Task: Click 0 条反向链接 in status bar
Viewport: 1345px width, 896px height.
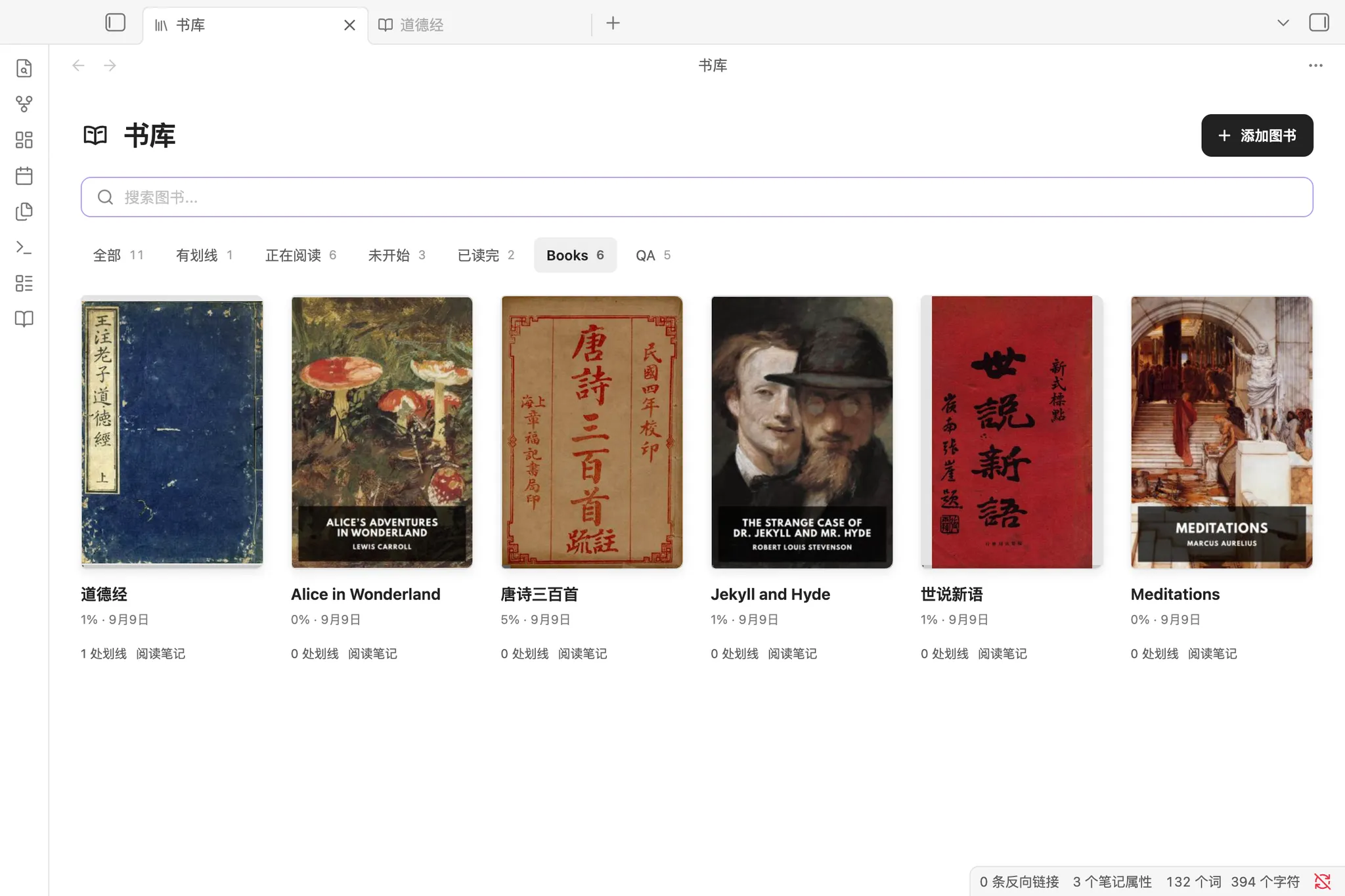Action: [x=1019, y=882]
